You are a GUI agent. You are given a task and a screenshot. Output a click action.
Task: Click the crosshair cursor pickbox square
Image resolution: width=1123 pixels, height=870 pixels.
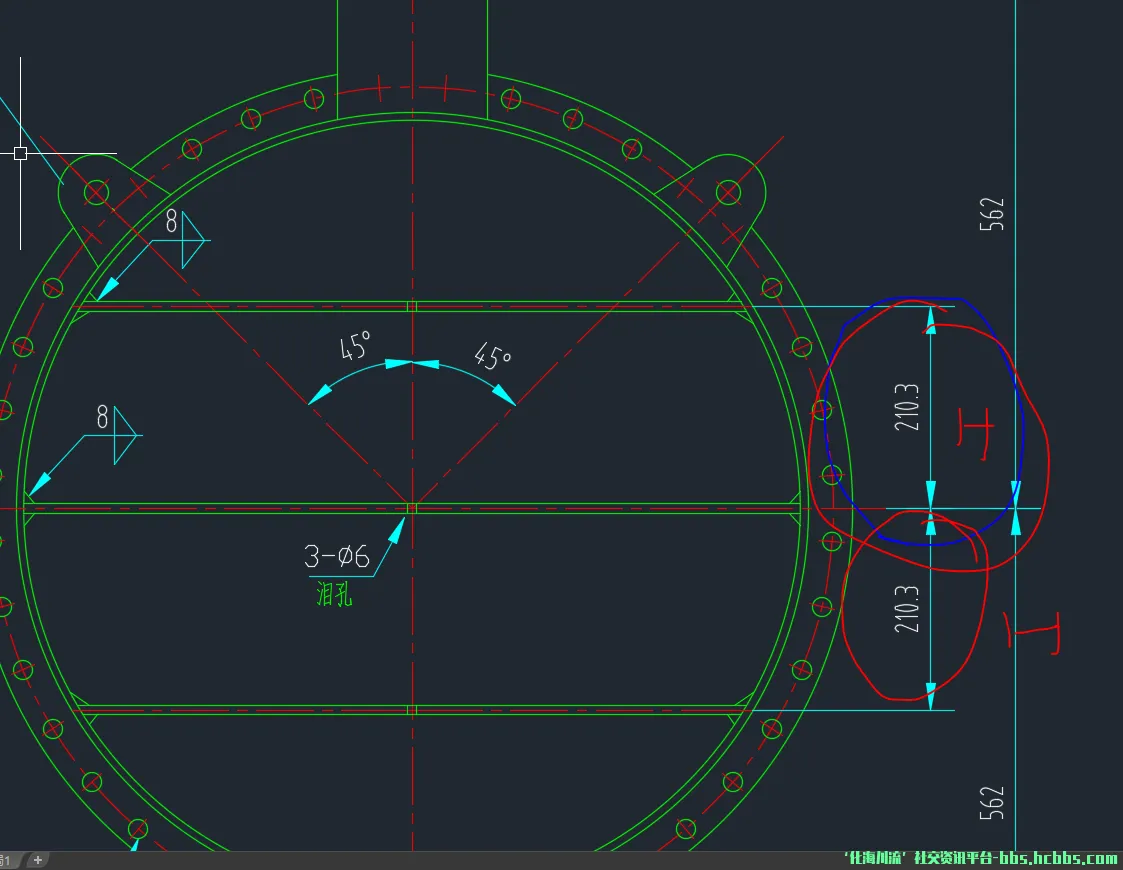click(x=20, y=153)
